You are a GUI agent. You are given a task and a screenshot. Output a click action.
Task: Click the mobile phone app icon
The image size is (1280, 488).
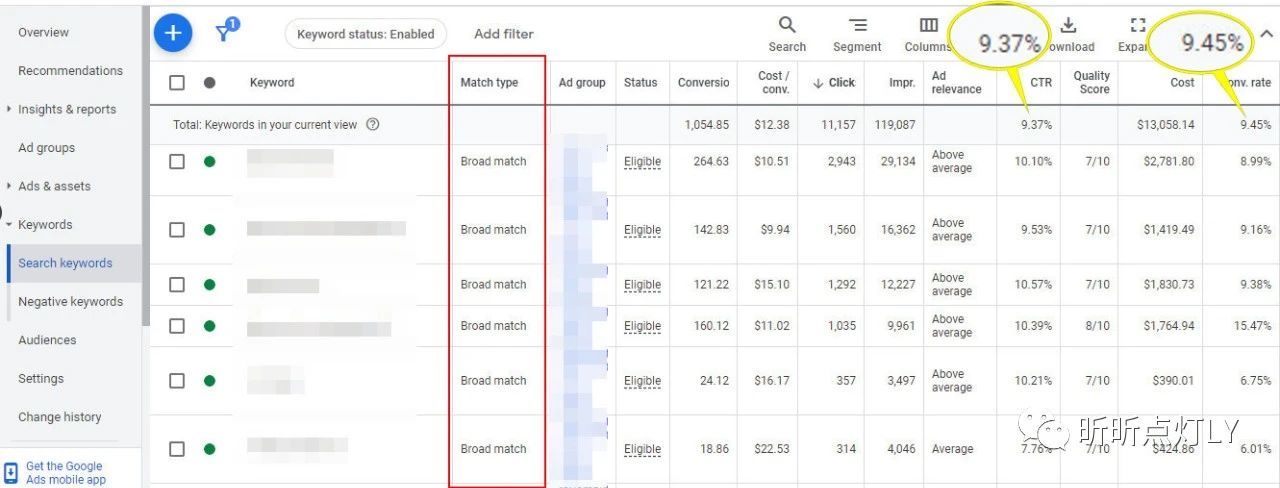[11, 473]
